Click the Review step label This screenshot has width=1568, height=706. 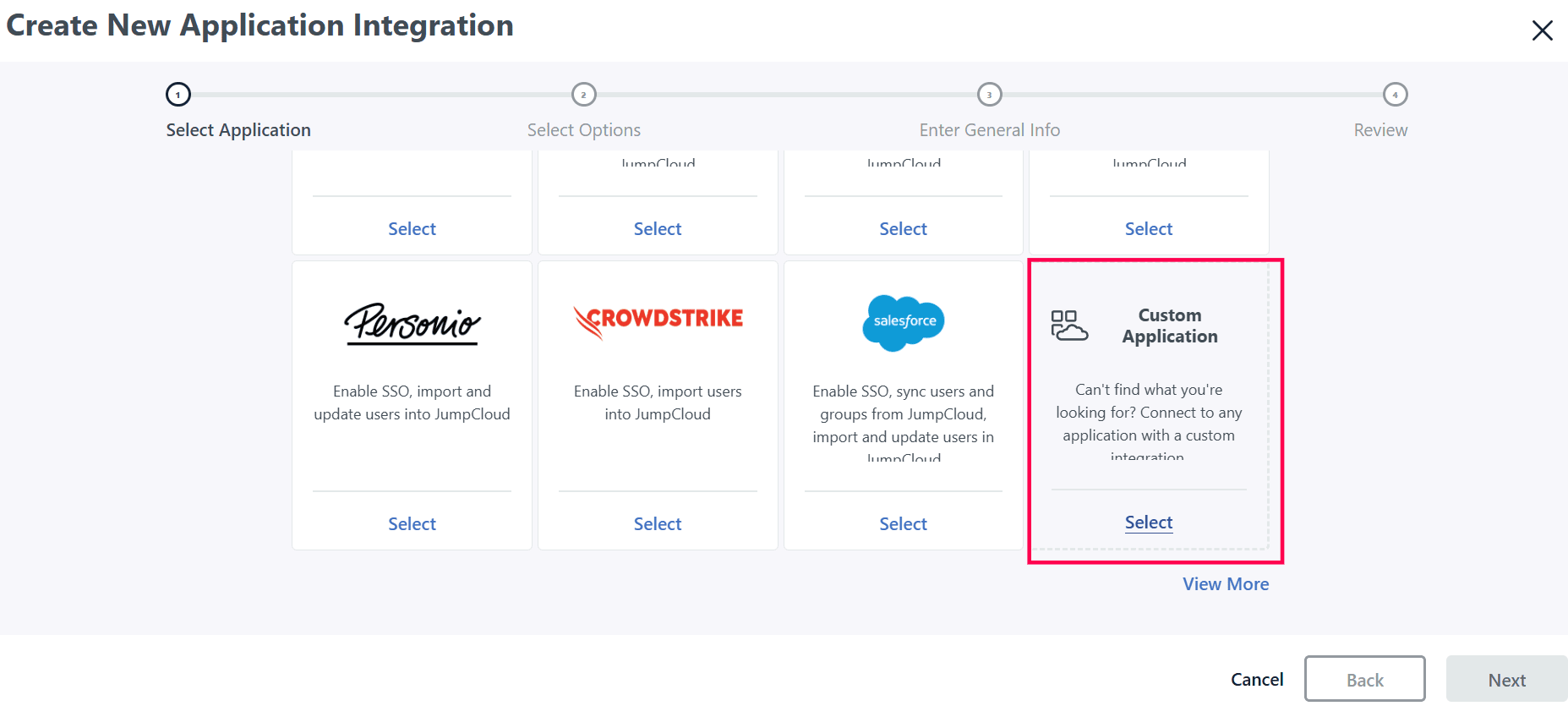[1380, 130]
